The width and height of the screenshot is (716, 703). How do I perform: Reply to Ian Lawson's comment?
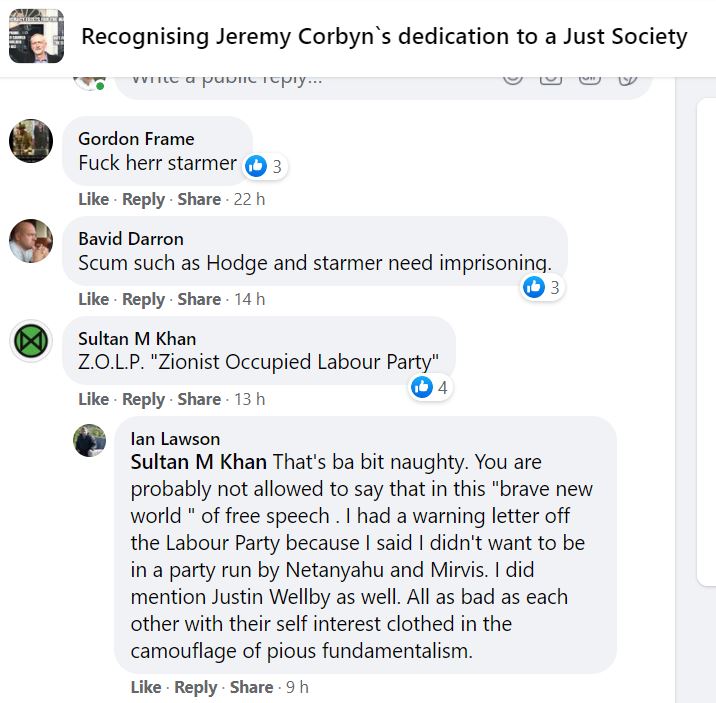coord(195,687)
